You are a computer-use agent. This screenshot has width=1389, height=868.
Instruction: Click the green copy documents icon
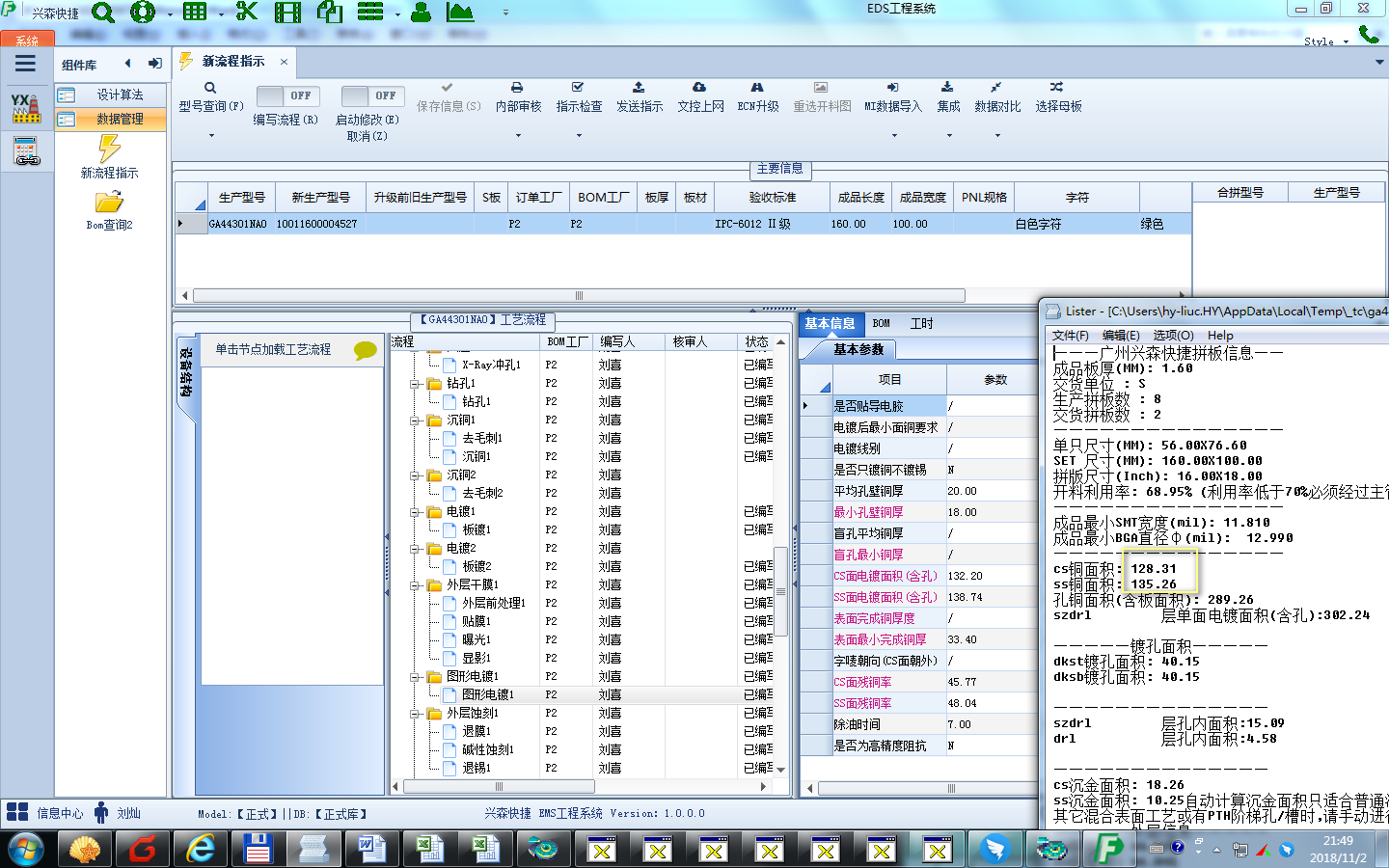pos(330,13)
